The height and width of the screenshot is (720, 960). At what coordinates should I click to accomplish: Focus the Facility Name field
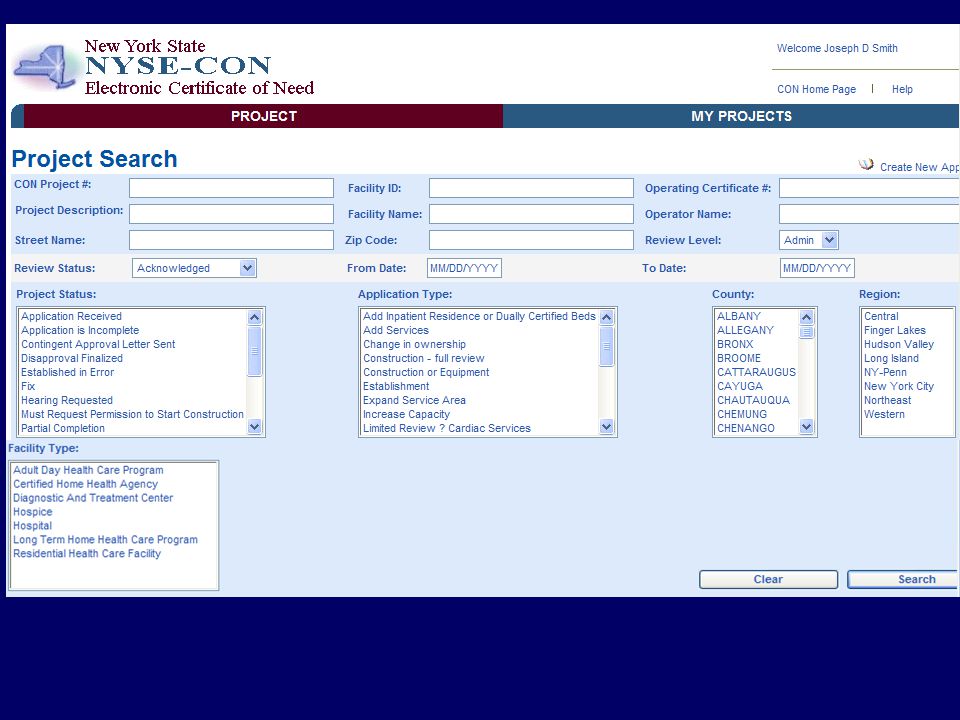[x=531, y=214]
